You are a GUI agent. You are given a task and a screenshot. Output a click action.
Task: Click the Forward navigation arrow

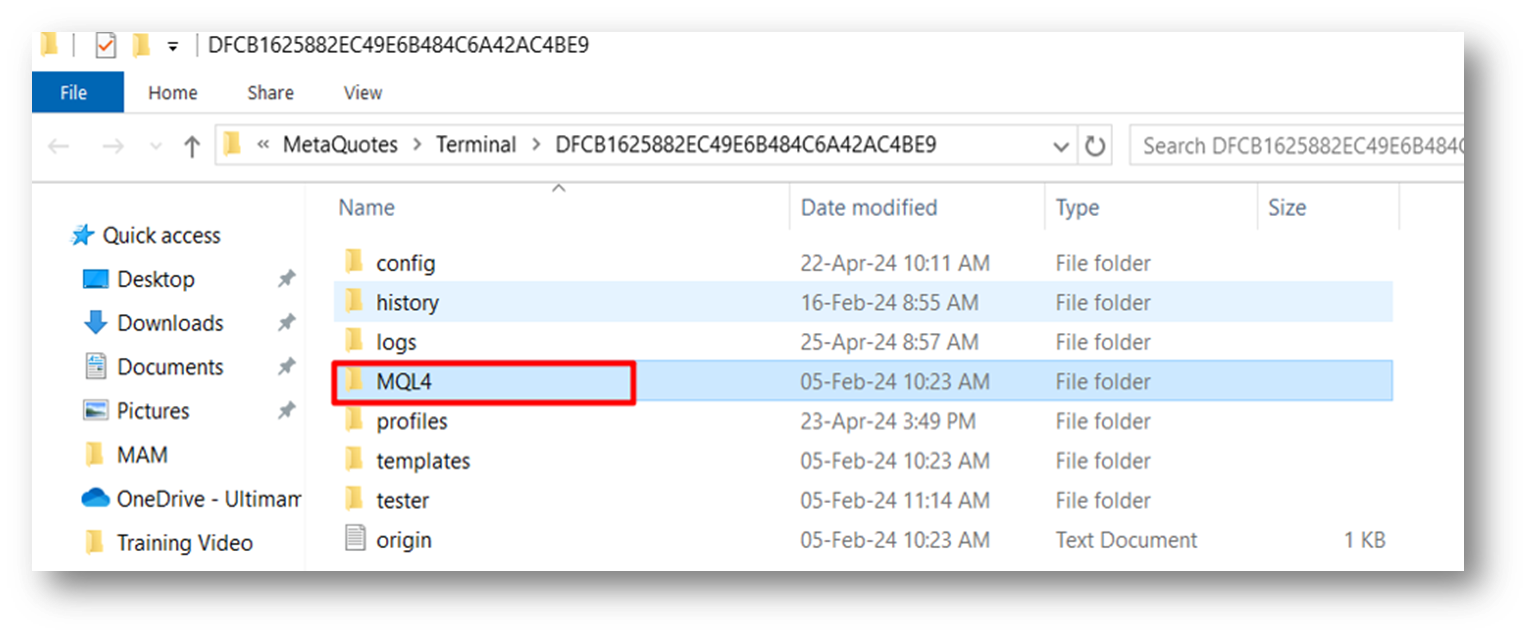113,146
